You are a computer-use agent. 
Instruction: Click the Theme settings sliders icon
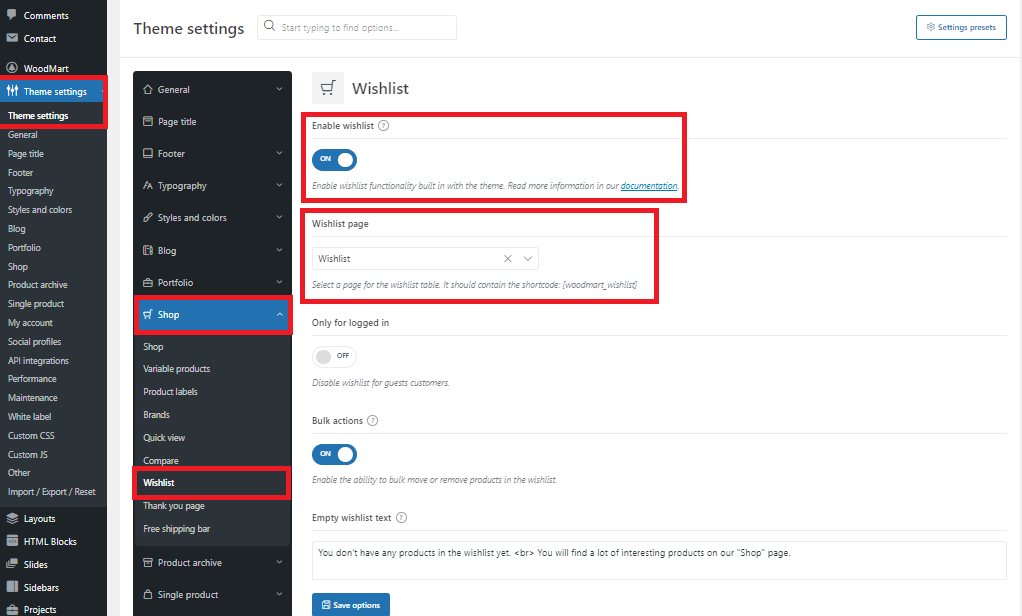tap(12, 91)
